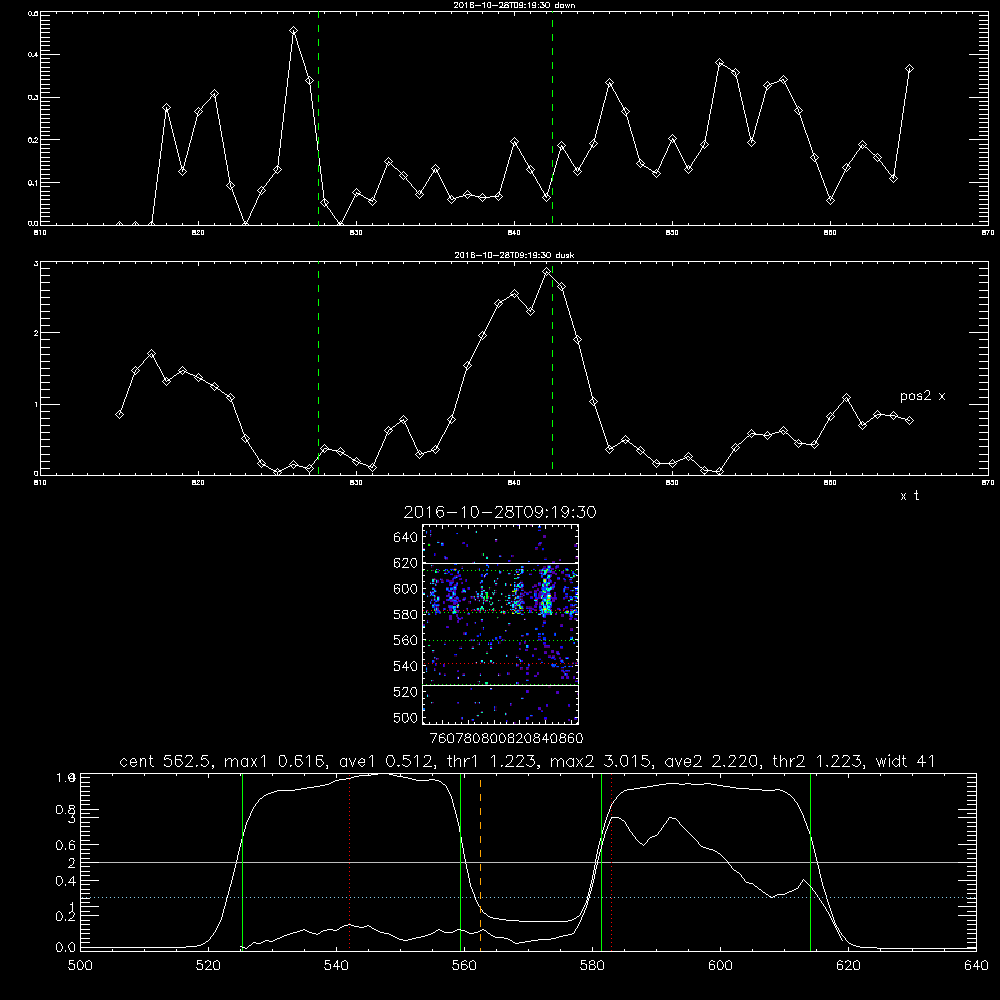Click the 'thr2 1.223' value
The image size is (1000, 1000).
(x=818, y=761)
